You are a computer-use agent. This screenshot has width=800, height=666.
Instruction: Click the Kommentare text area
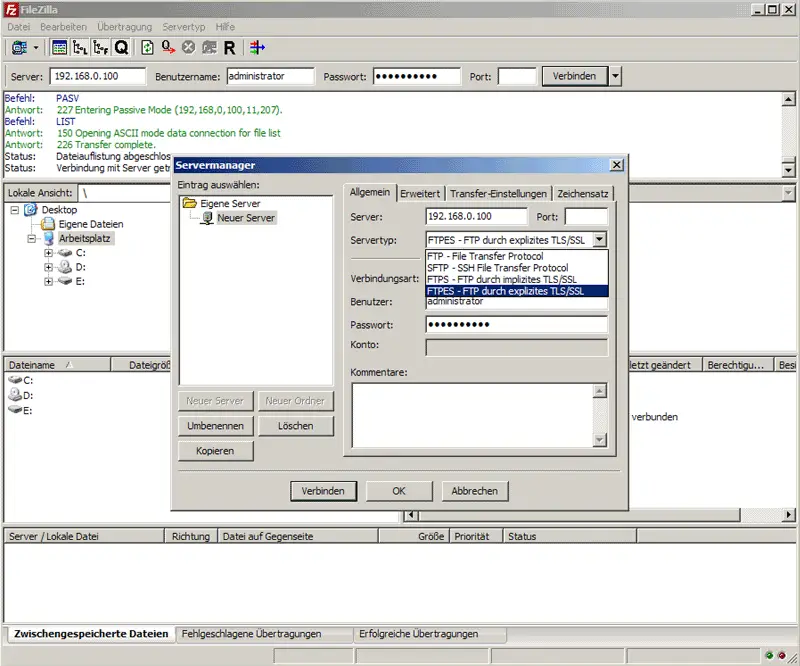pyautogui.click(x=473, y=415)
